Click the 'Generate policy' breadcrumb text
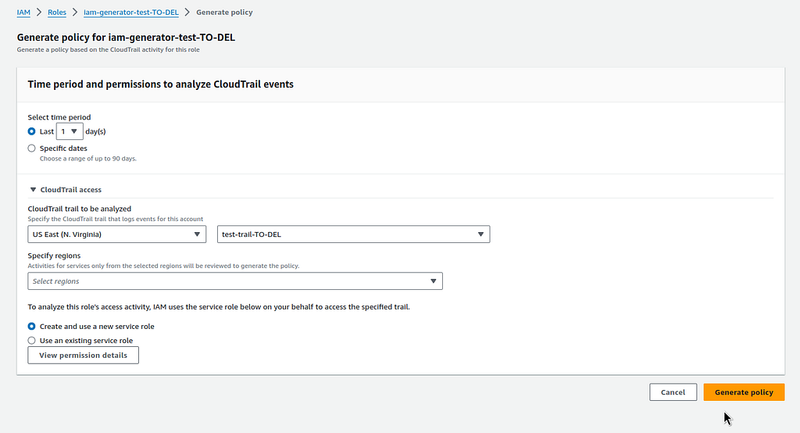 pos(224,12)
